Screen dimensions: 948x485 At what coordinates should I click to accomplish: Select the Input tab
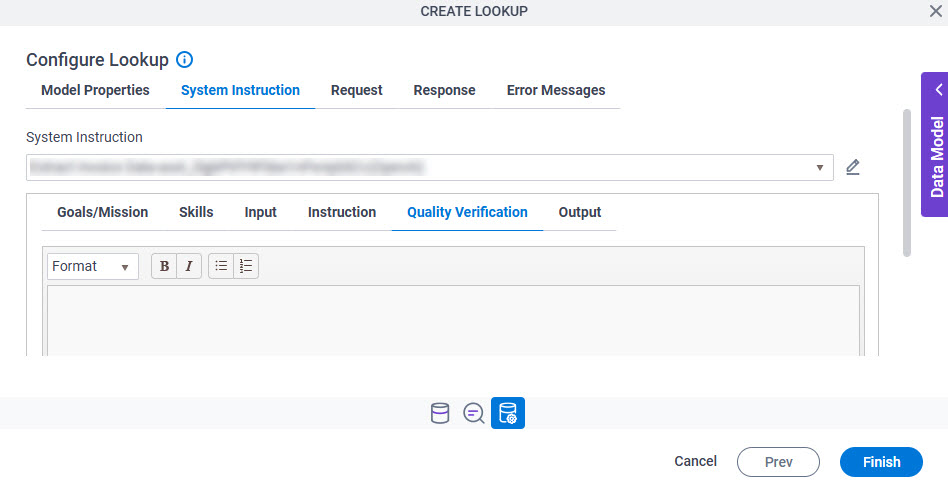(261, 212)
